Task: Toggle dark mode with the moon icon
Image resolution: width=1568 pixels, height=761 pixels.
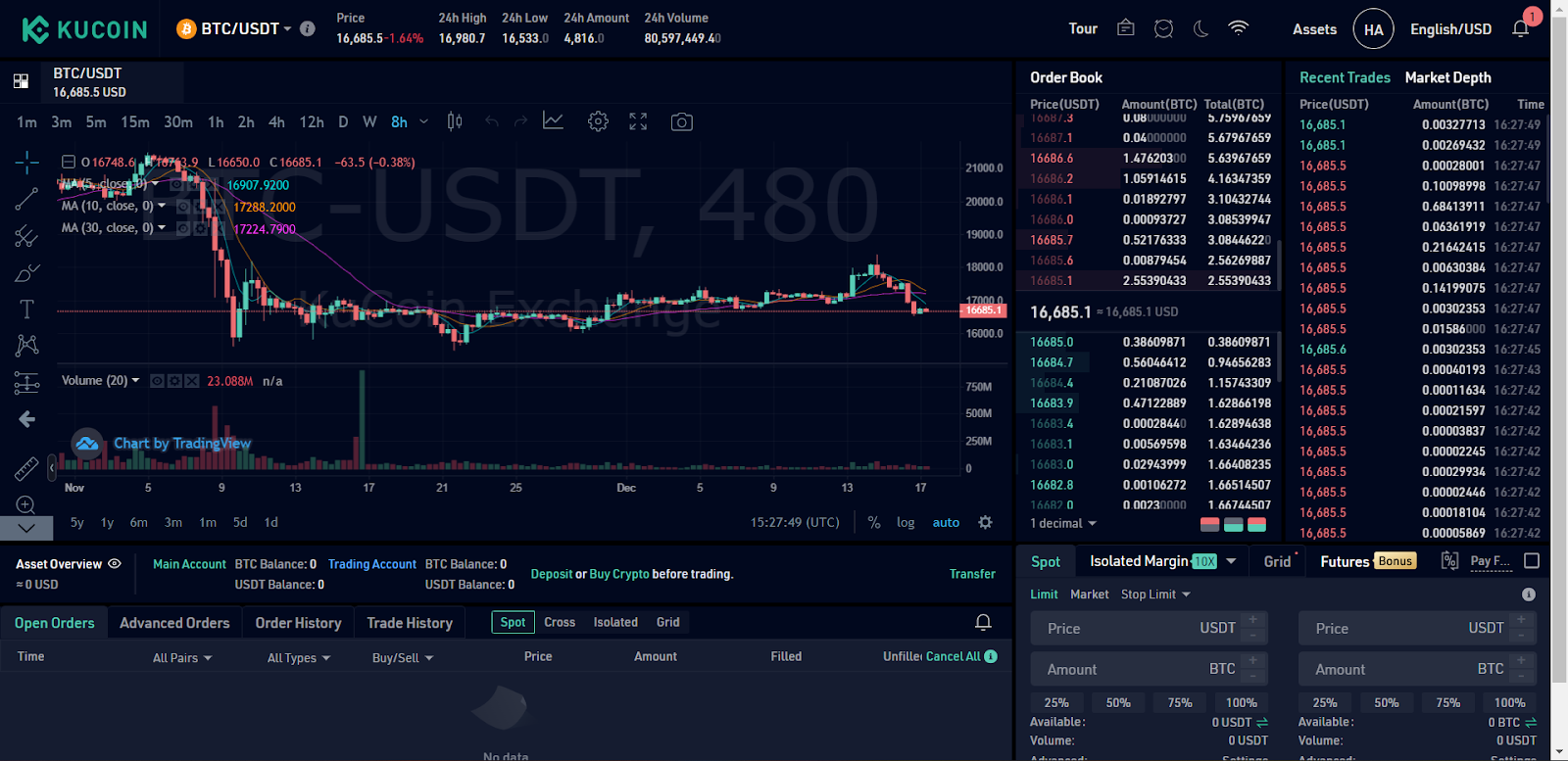Action: coord(1200,28)
